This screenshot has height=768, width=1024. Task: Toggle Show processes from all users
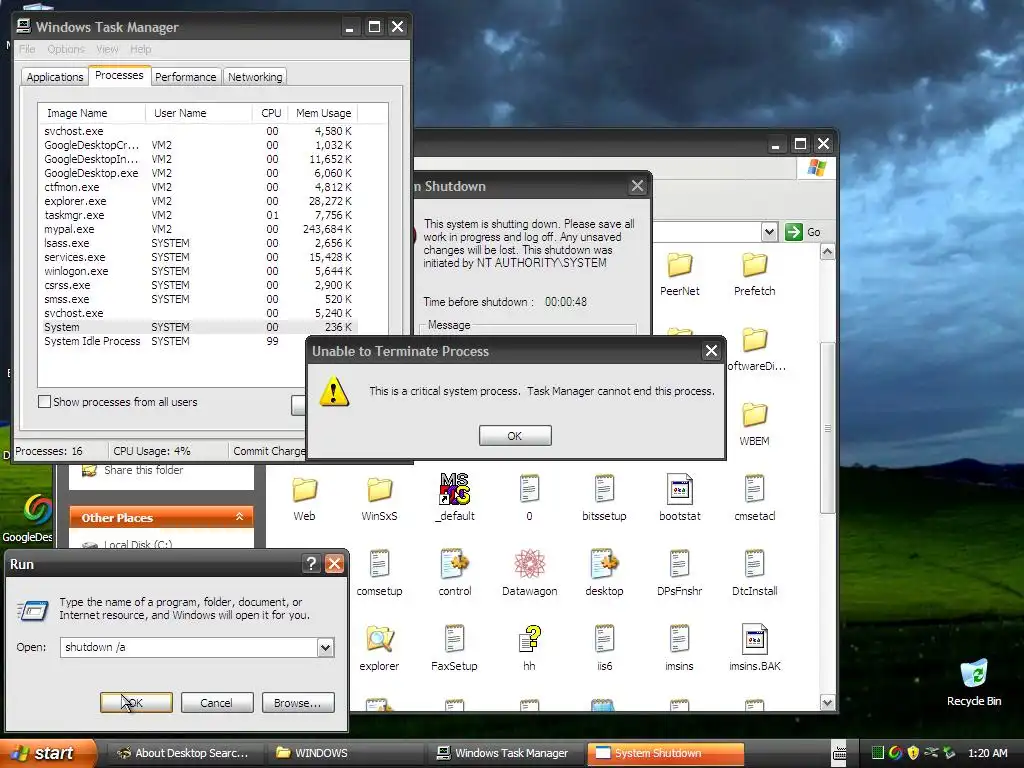point(44,402)
